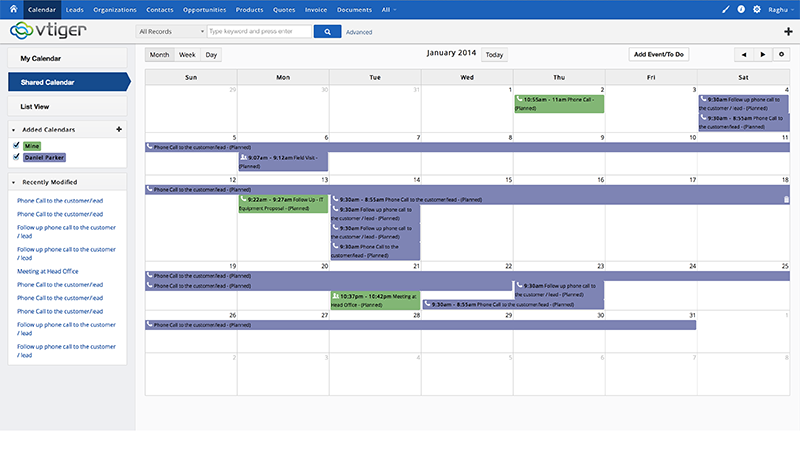Click the pencil icon in top bar
The width and height of the screenshot is (800, 461).
coord(726,9)
